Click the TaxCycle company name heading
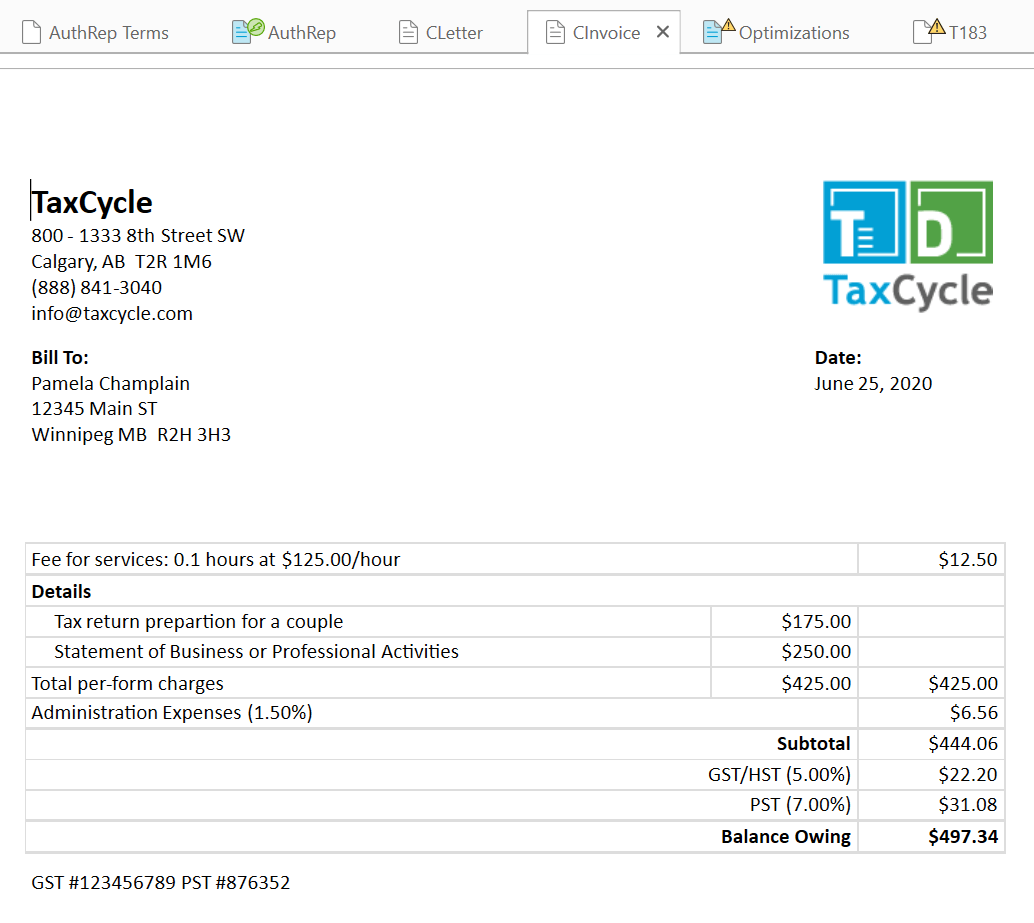This screenshot has width=1034, height=923. pos(92,202)
